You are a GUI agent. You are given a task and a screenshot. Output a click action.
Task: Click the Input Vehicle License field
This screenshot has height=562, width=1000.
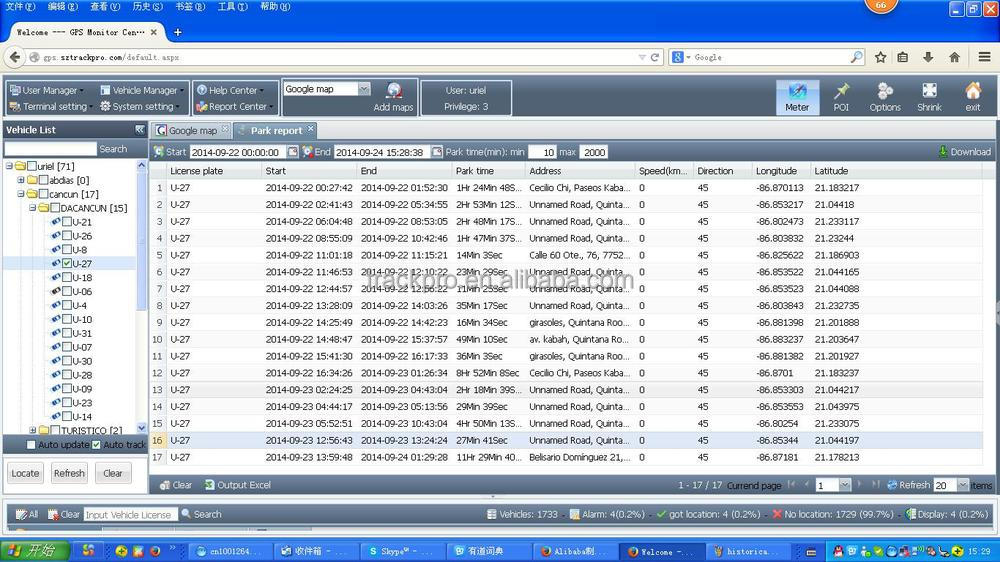coord(130,514)
